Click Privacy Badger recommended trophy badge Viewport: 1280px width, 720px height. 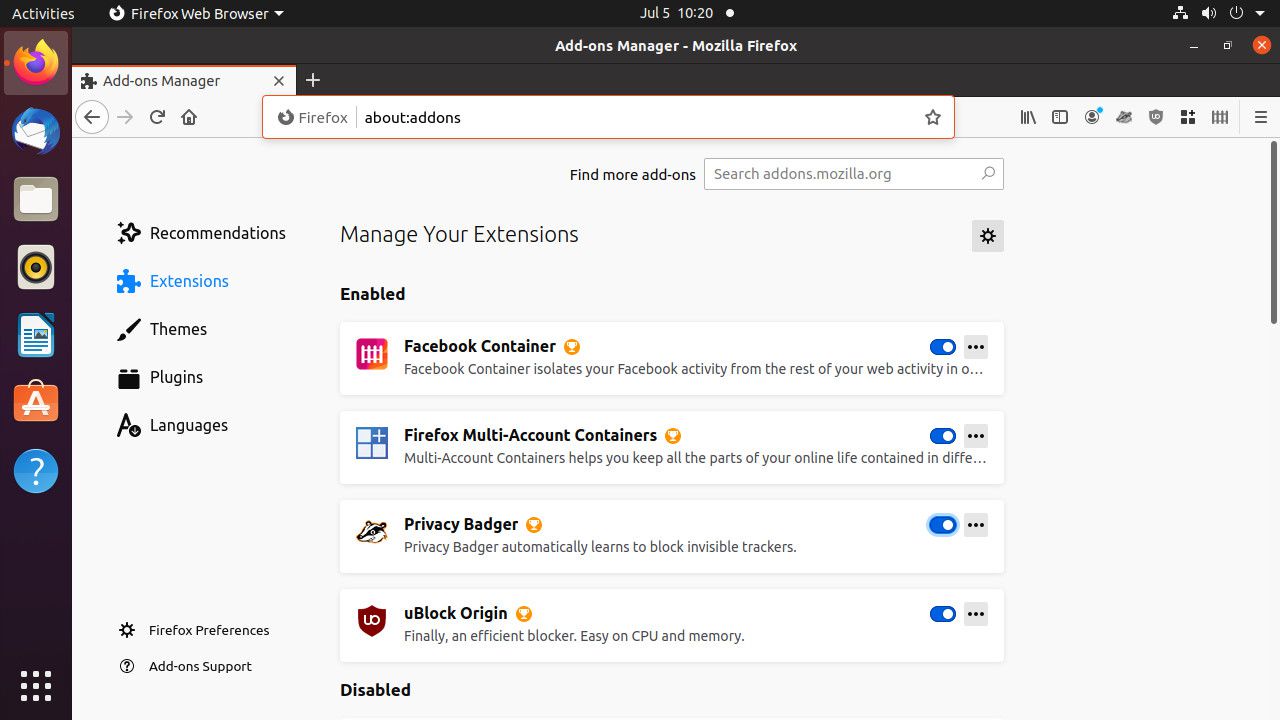pyautogui.click(x=534, y=525)
